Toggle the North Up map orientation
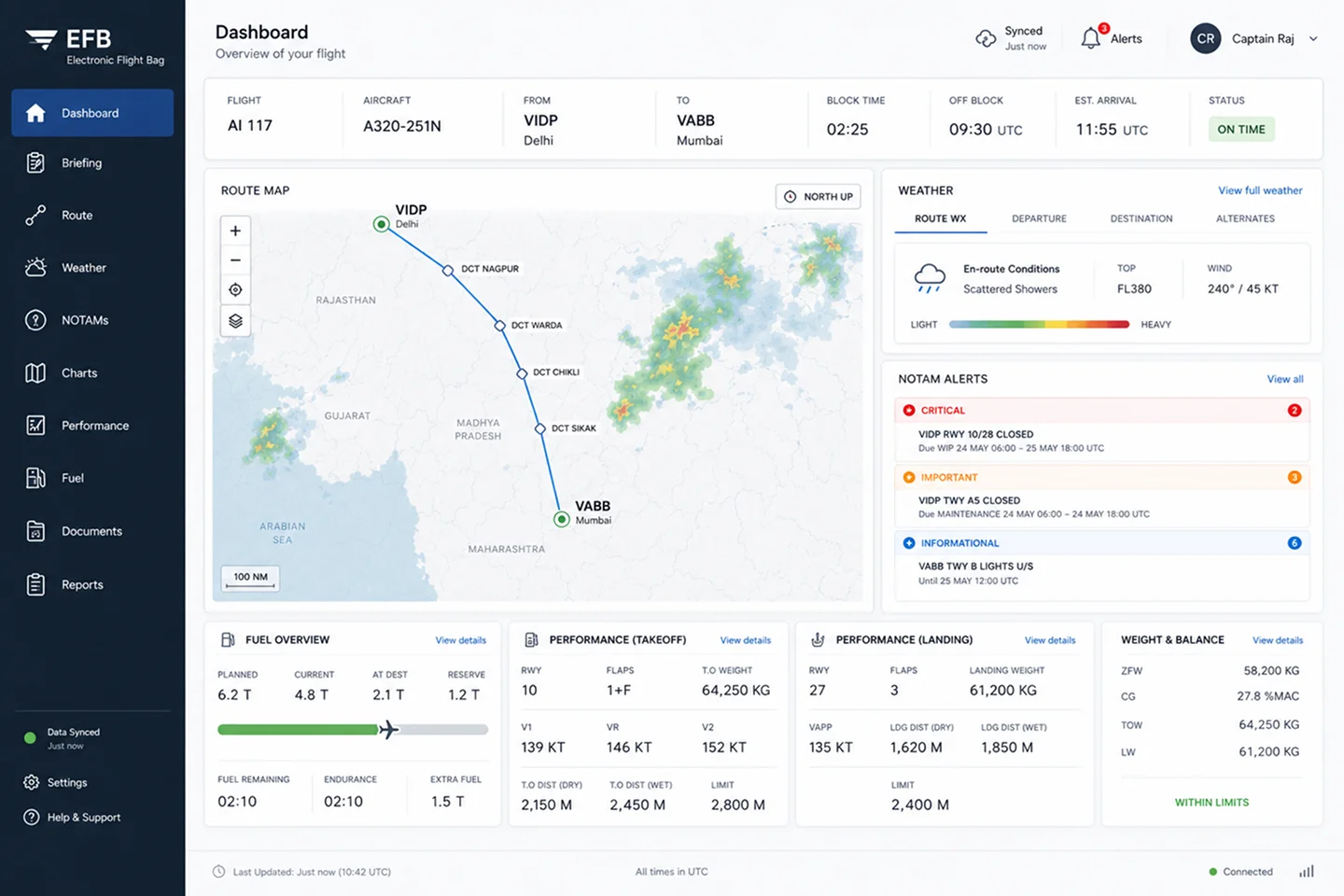This screenshot has height=896, width=1344. coord(819,197)
